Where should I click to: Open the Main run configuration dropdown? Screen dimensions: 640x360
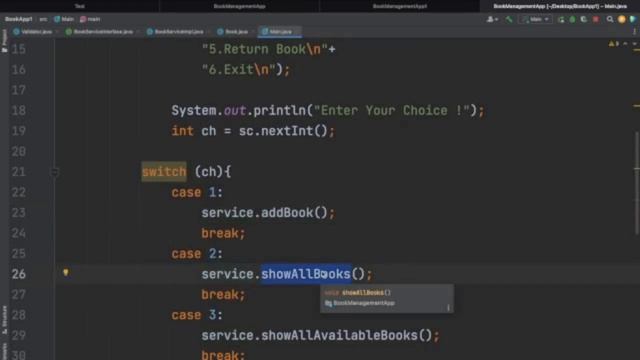(x=536, y=19)
